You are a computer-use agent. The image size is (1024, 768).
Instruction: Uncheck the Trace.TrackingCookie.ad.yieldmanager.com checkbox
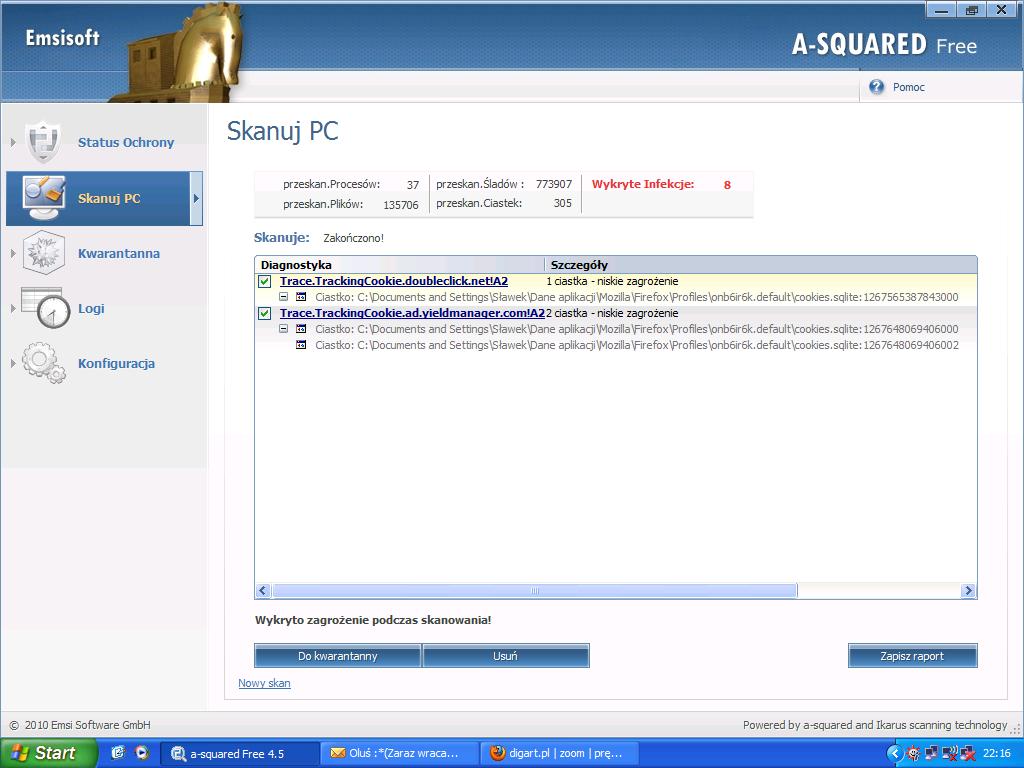coord(264,313)
